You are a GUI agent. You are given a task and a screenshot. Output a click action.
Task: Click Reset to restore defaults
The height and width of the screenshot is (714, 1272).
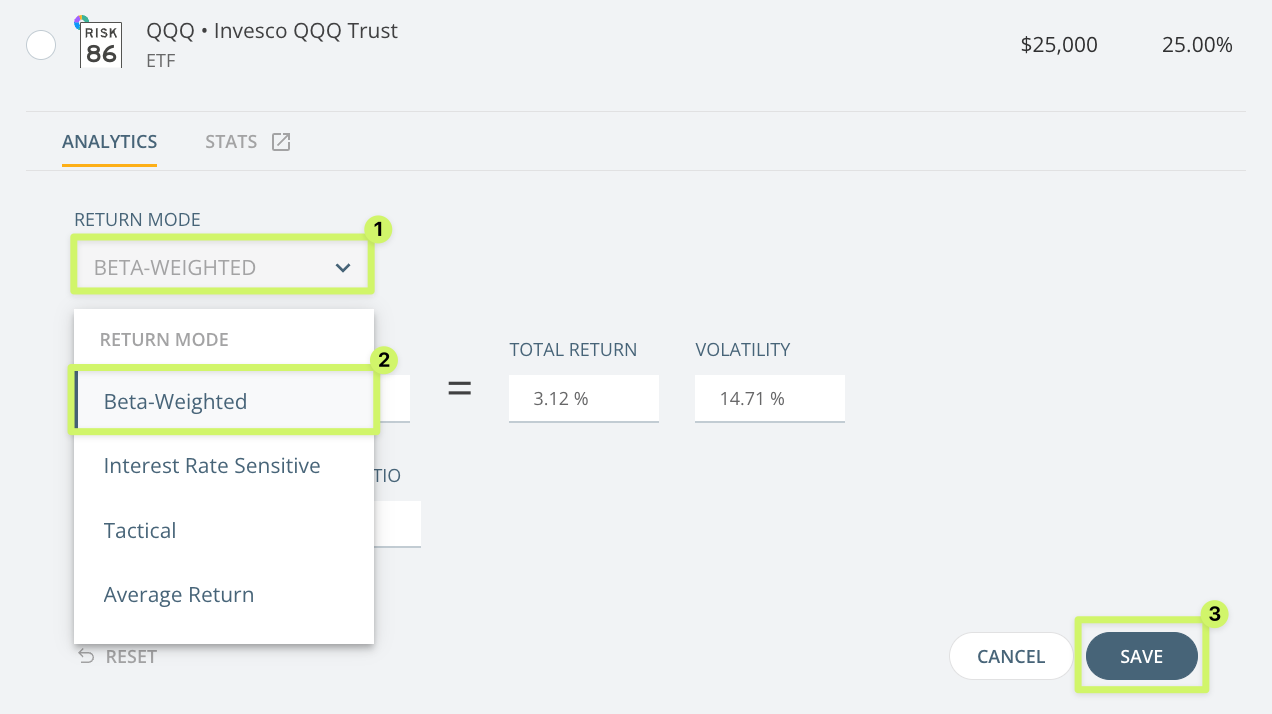pyautogui.click(x=130, y=656)
